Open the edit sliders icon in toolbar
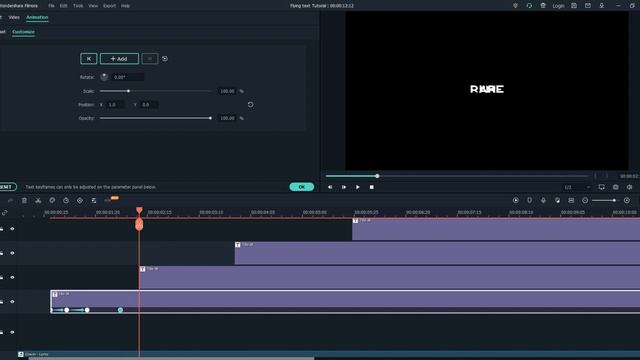The image size is (640, 360). click(x=93, y=200)
